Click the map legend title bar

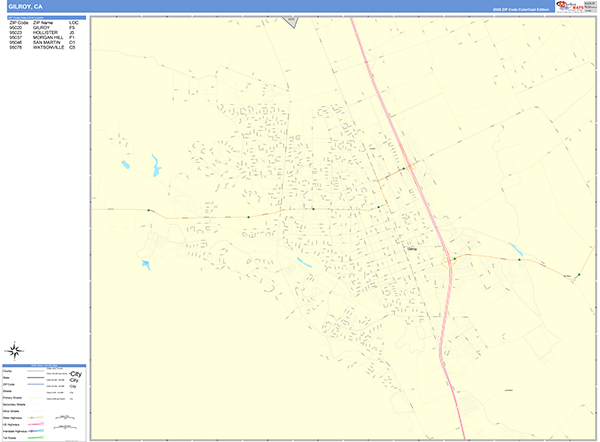pyautogui.click(x=44, y=365)
